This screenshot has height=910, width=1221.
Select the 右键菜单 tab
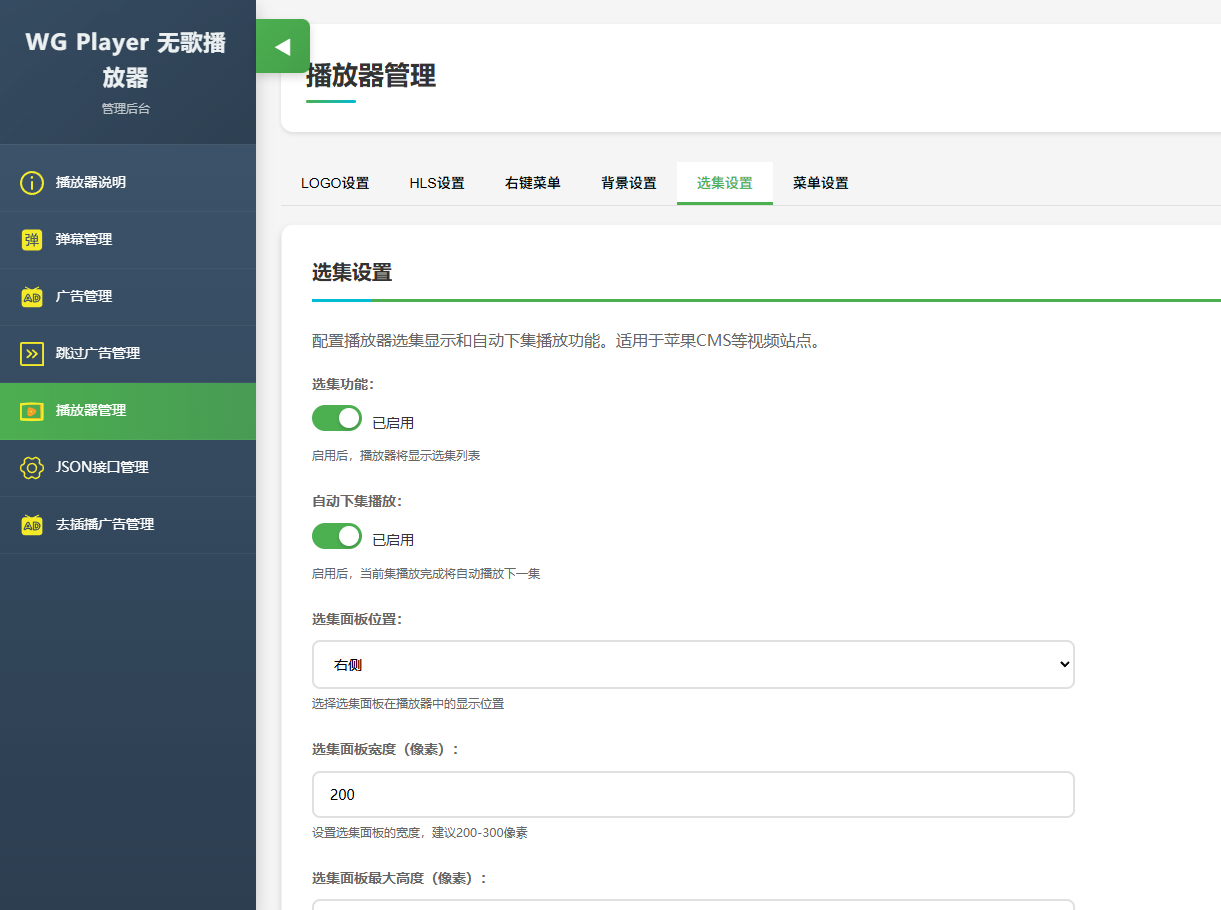(x=532, y=183)
